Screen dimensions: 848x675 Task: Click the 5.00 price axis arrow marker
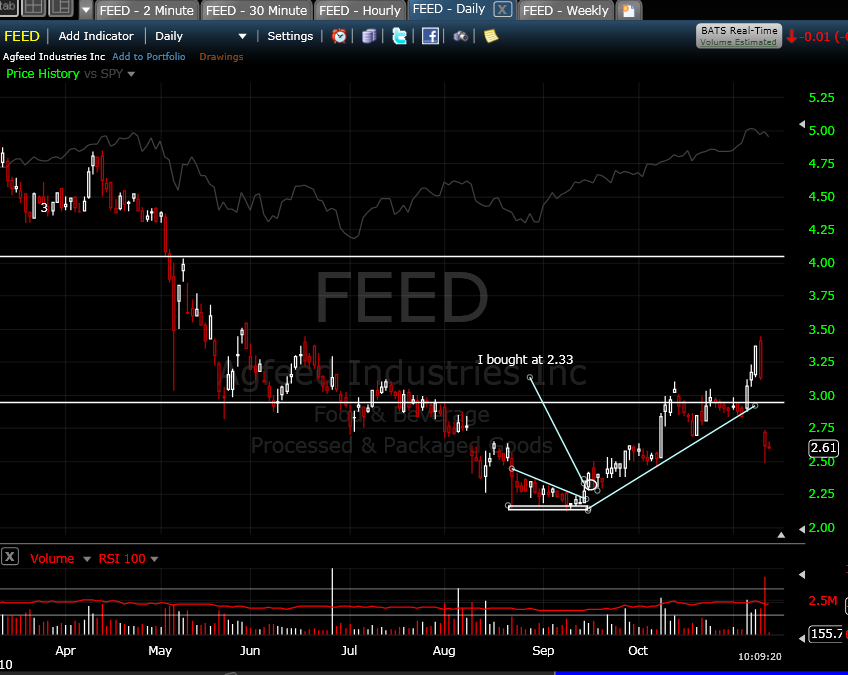[x=802, y=124]
